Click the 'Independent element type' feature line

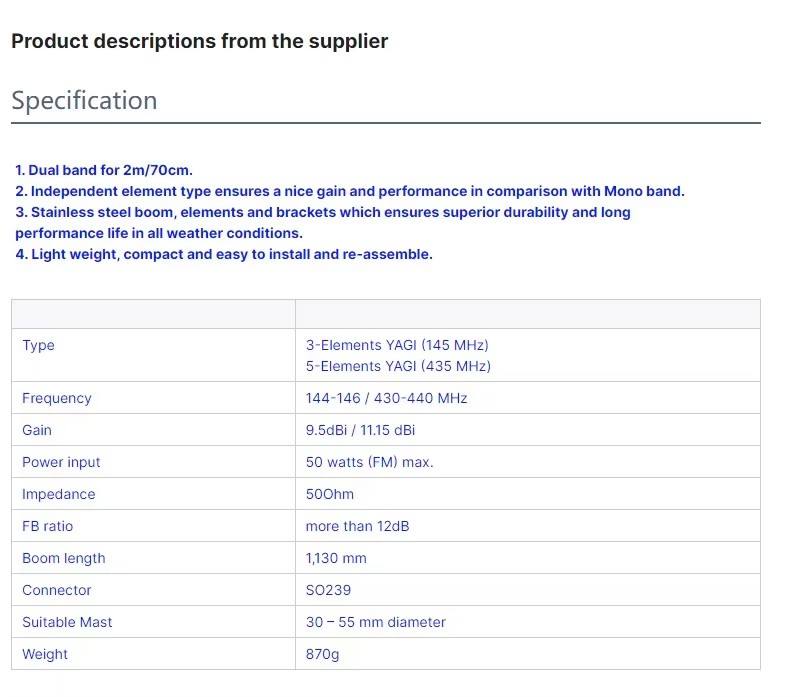[x=350, y=191]
